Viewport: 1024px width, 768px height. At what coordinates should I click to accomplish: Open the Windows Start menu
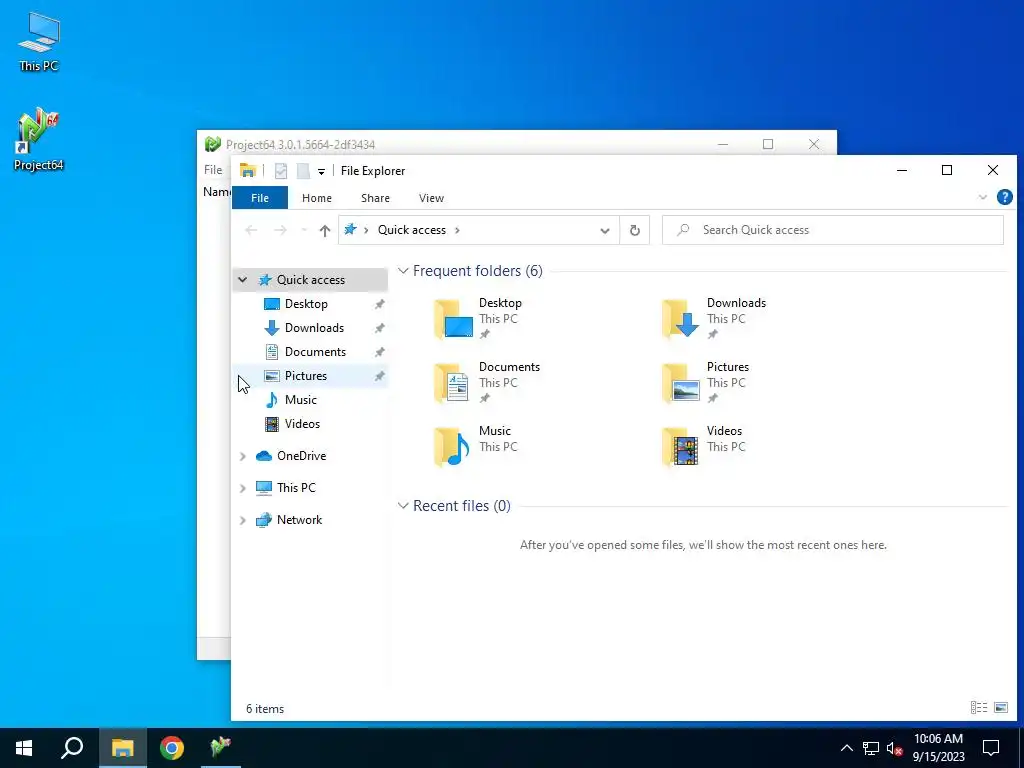pyautogui.click(x=24, y=748)
